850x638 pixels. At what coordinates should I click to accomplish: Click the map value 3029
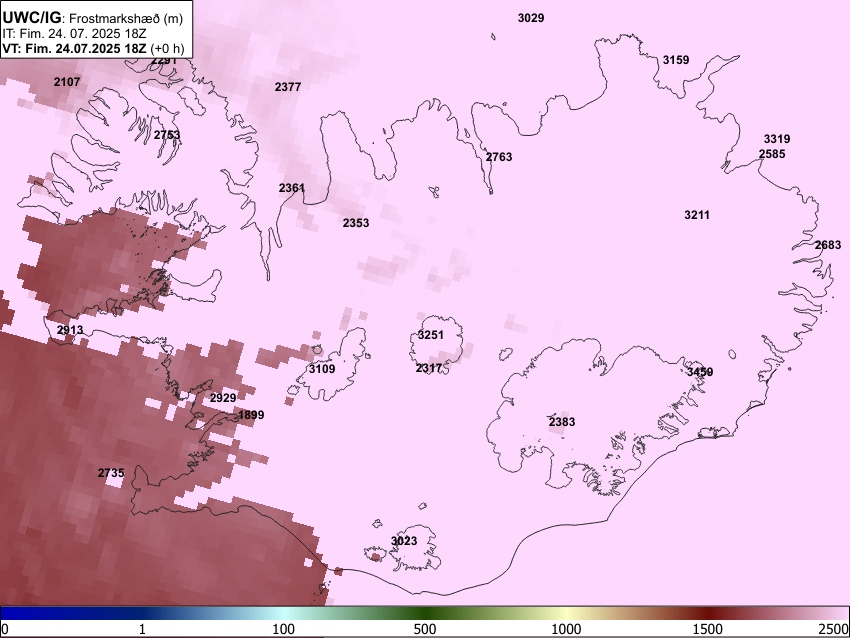[x=531, y=18]
